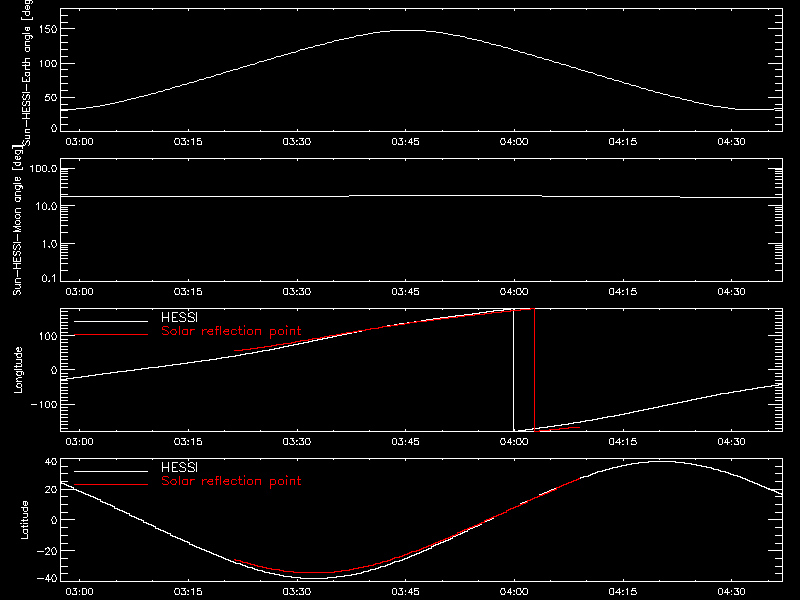Click the 150 tick on Earth angle axis

[47, 30]
